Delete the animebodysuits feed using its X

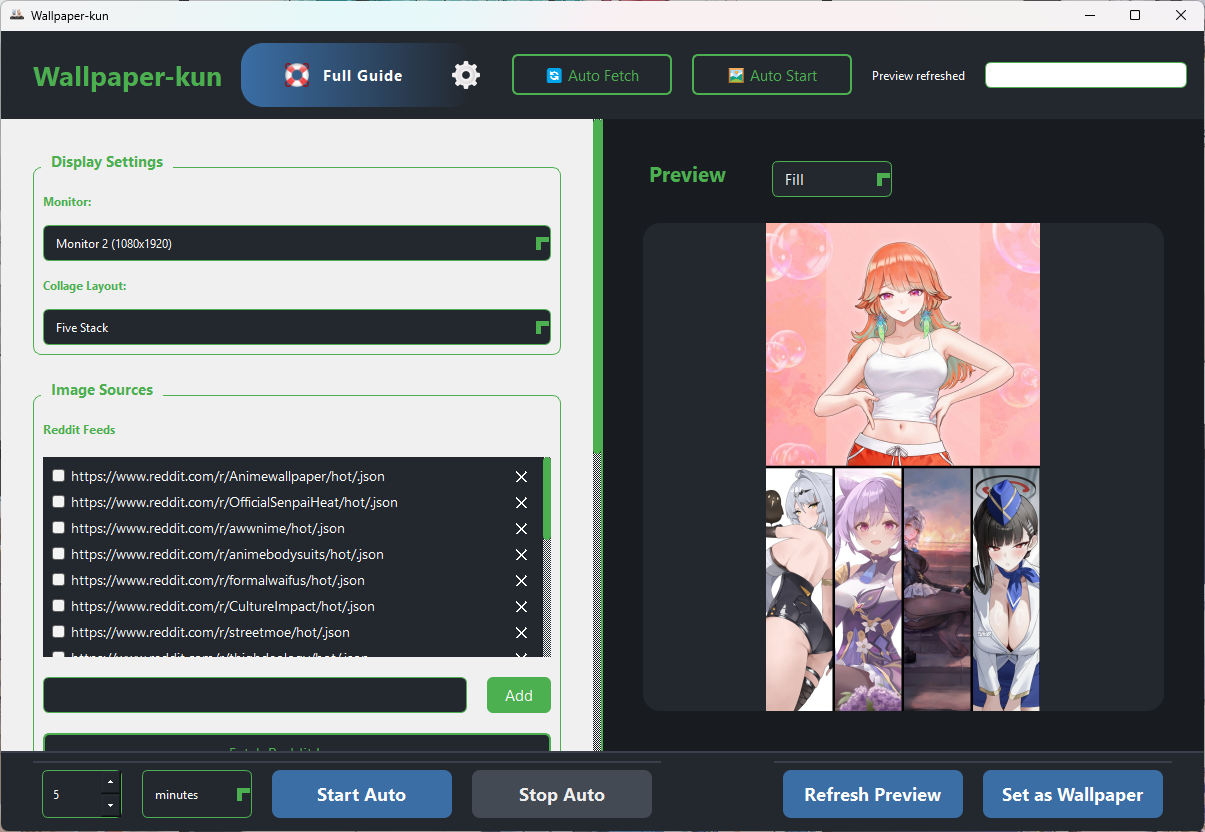[521, 555]
